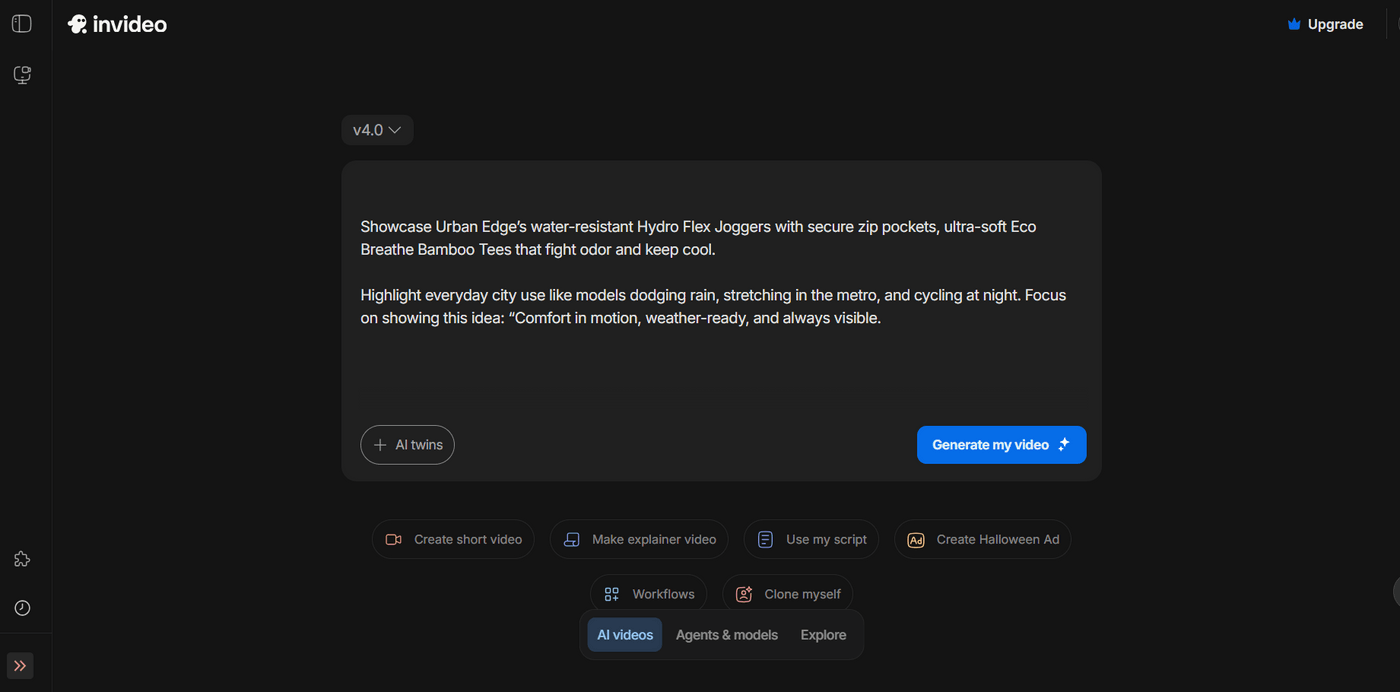The height and width of the screenshot is (692, 1400).
Task: Choose Make explainer video option
Action: pos(639,540)
